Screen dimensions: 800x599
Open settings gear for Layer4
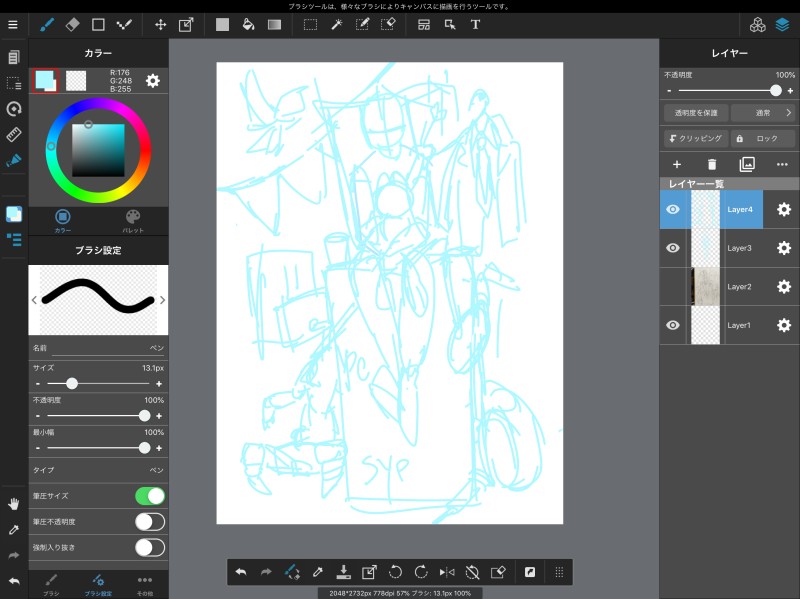[x=783, y=210]
